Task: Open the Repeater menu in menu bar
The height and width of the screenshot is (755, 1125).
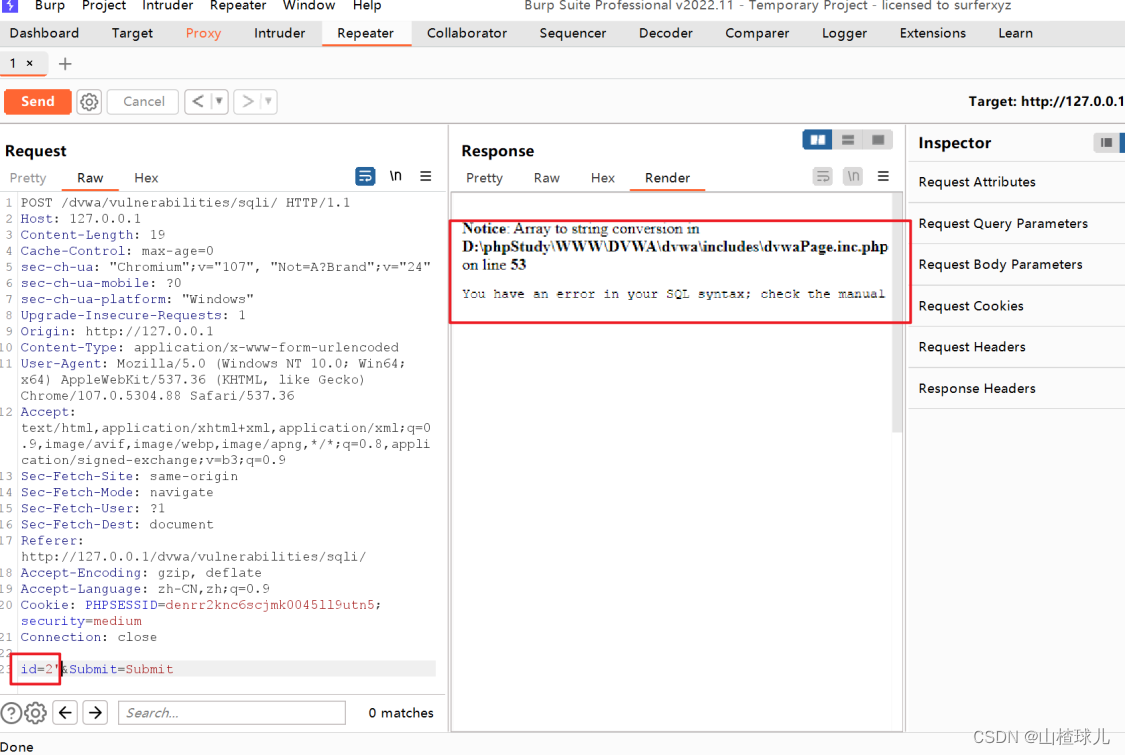Action: 238,6
